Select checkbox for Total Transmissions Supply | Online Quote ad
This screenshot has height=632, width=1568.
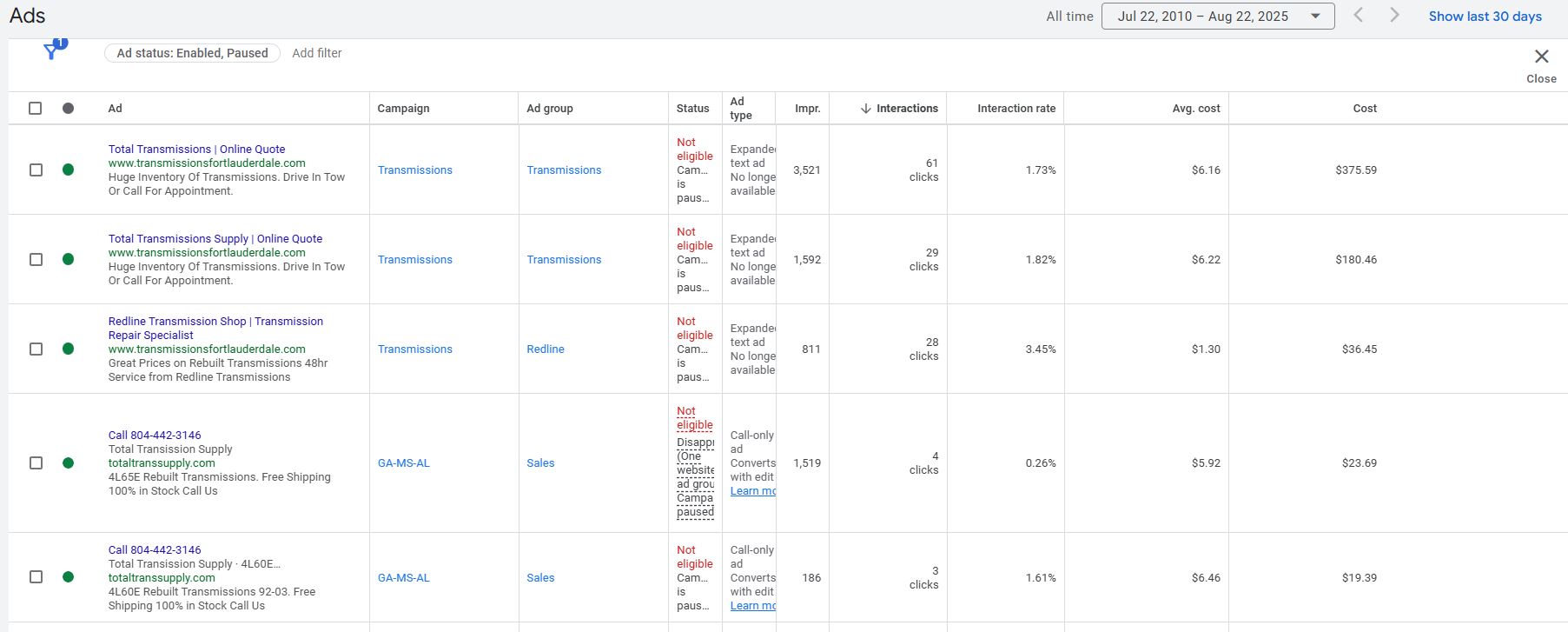tap(36, 259)
